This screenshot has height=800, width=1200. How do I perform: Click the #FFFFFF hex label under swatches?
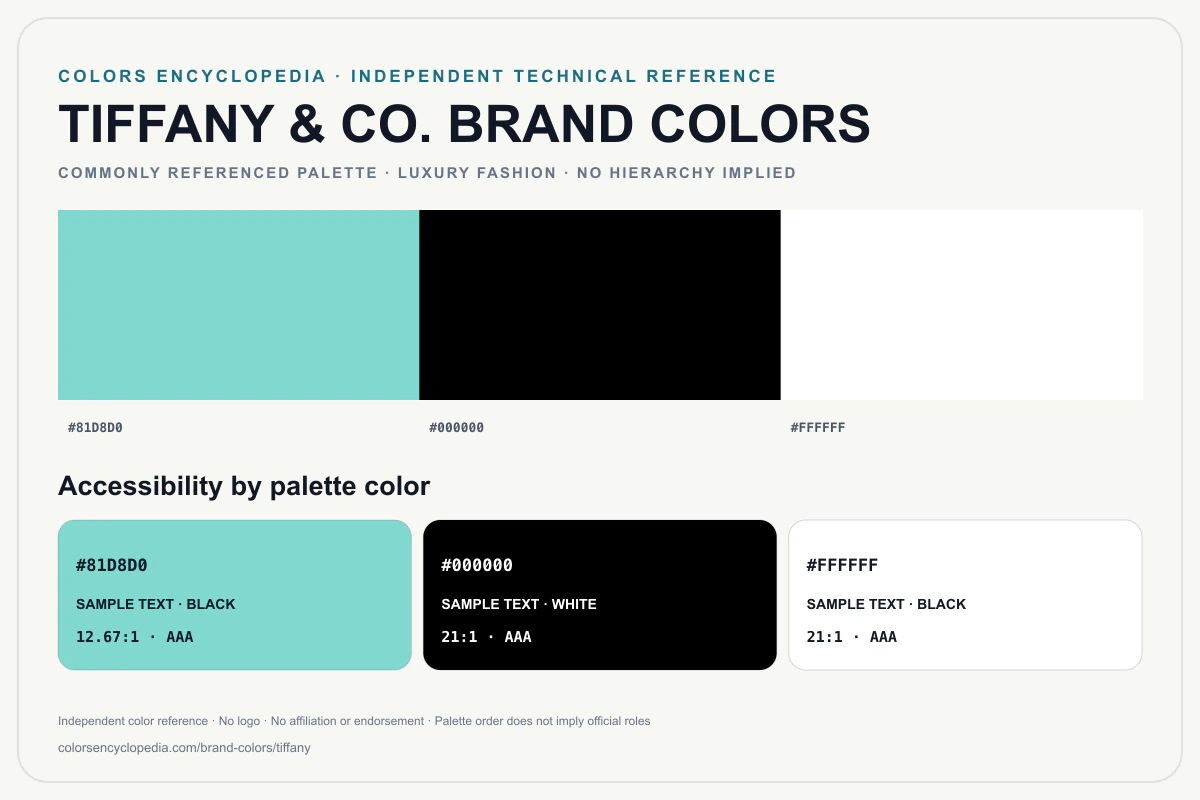click(818, 428)
